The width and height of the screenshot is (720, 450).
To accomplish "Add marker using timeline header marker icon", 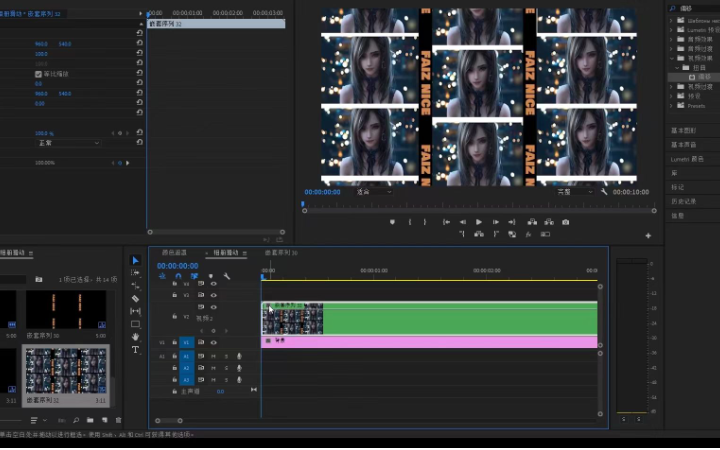I will pyautogui.click(x=211, y=276).
